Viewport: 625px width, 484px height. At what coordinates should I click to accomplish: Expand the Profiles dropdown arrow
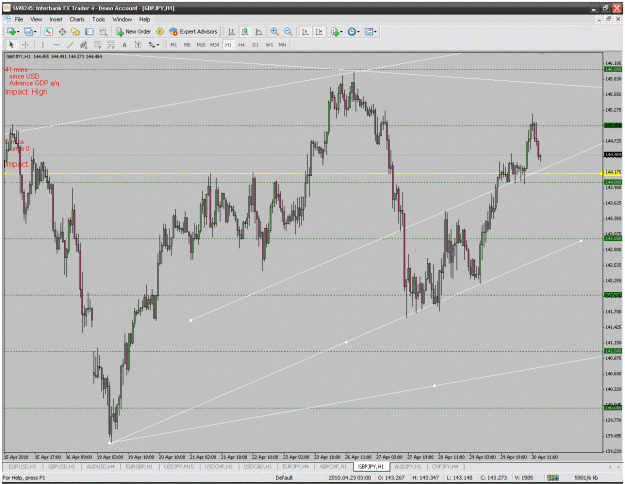35,32
